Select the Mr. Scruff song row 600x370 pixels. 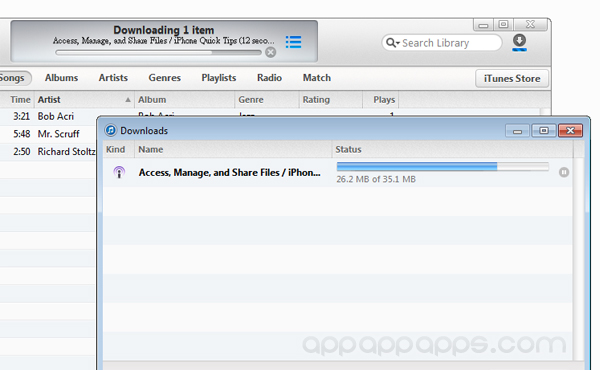[x=48, y=134]
